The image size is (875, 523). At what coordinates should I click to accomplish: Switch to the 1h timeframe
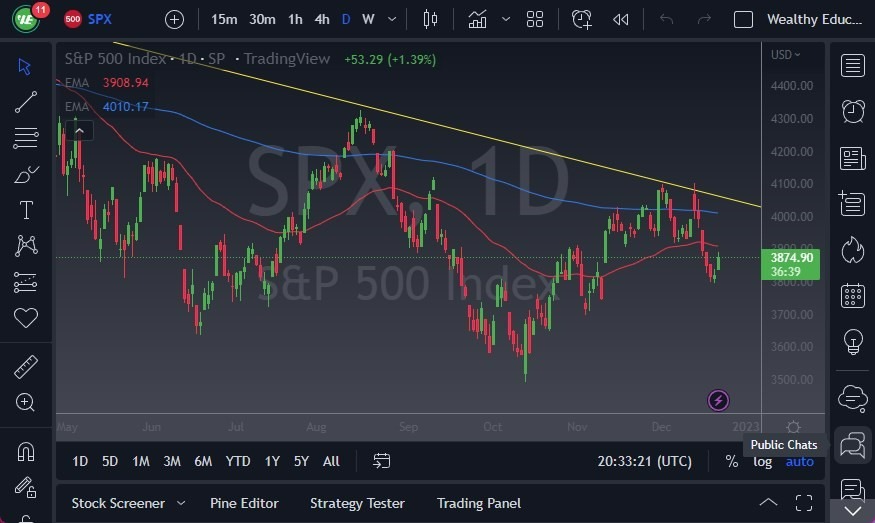[295, 20]
